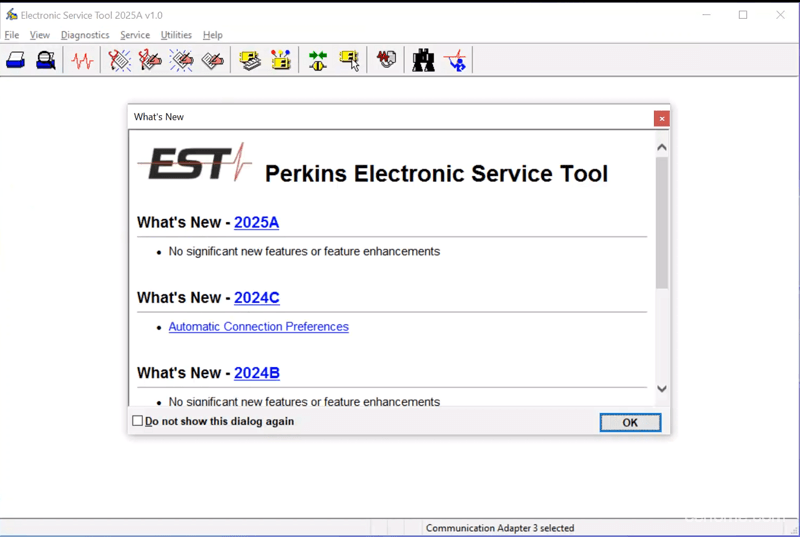Click the last toolbar icon with blue arrow

click(x=455, y=61)
